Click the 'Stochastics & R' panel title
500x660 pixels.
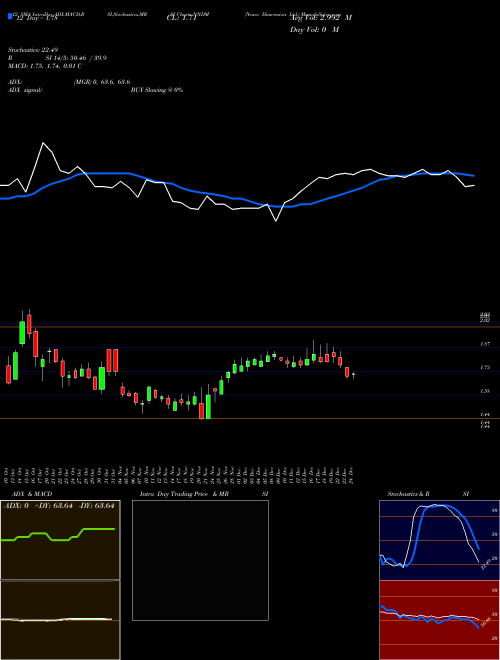[409, 494]
